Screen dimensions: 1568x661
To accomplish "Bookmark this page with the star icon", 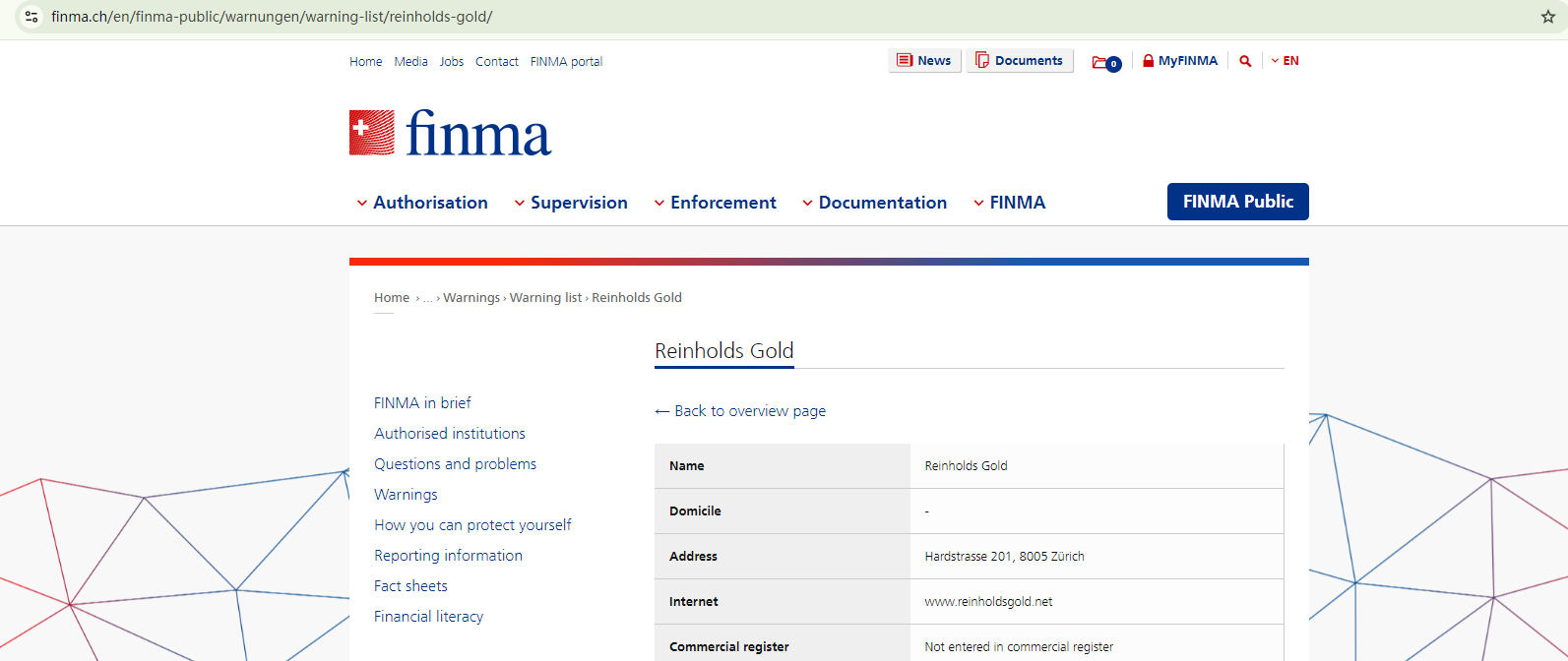I will (1547, 17).
